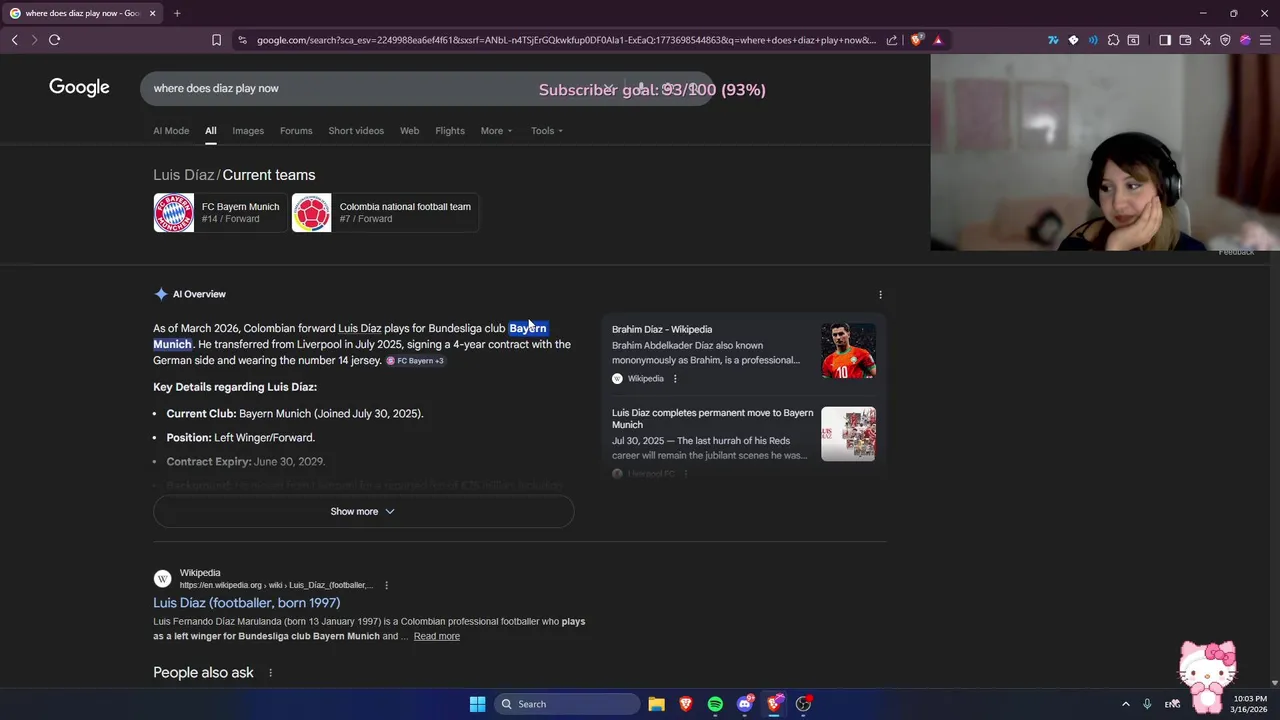Open the browser profile avatar icon
Image resolution: width=1280 pixels, height=720 pixels.
point(1245,40)
